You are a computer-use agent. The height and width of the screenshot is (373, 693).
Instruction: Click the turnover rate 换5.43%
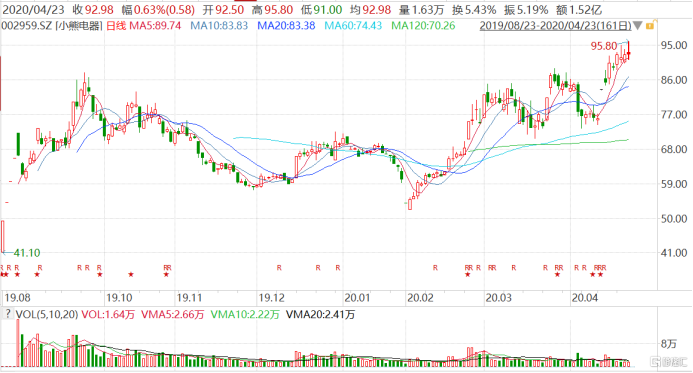tap(474, 10)
